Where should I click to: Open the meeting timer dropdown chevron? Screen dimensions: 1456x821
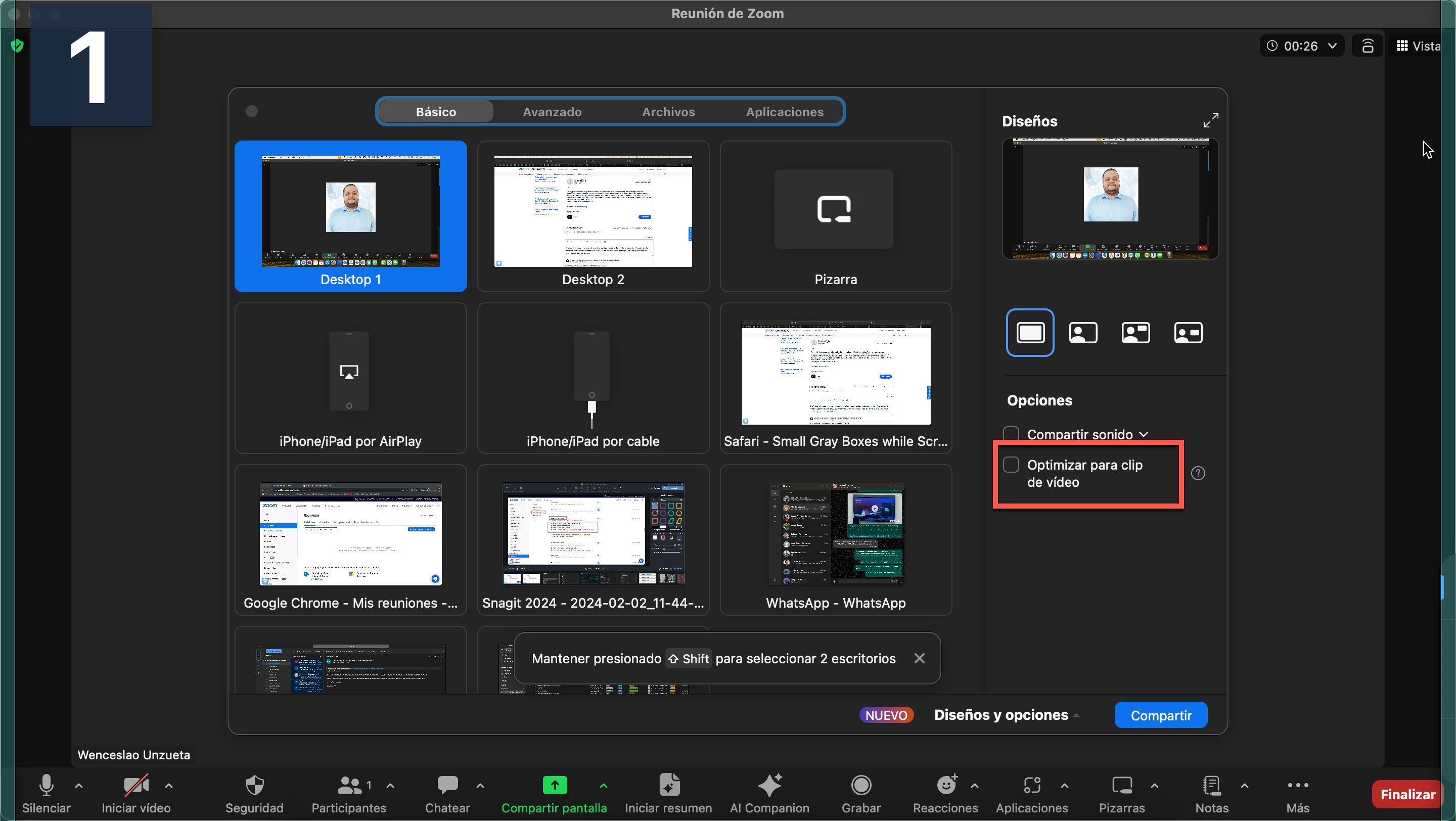click(1332, 46)
